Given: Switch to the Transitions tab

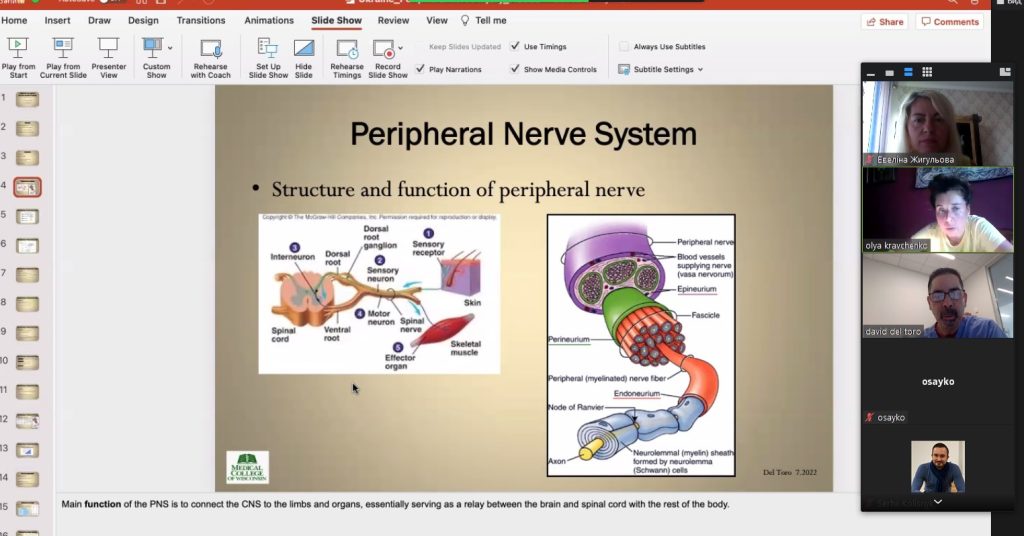Looking at the screenshot, I should tap(201, 20).
